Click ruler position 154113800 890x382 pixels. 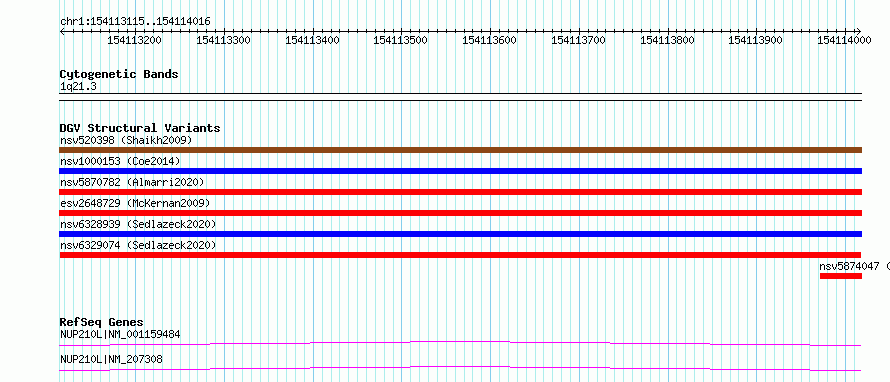click(668, 40)
